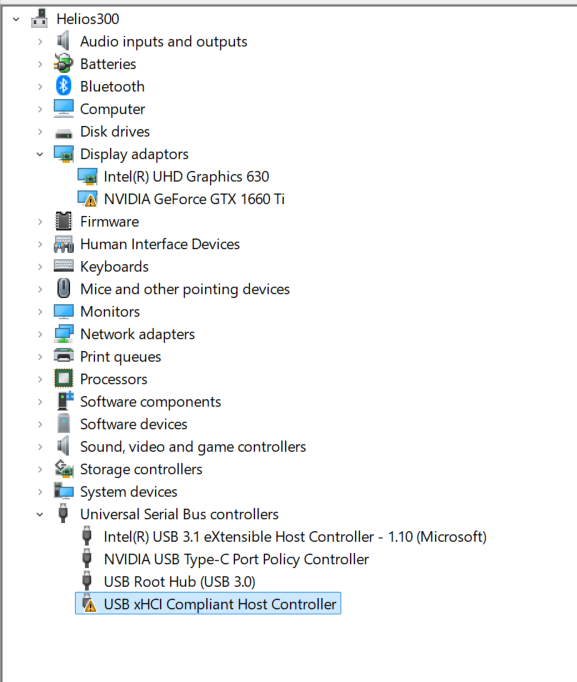Screen dimensions: 577x682
Task: Select USB Root Hub (USB 3.0) entry
Action: [x=180, y=582]
